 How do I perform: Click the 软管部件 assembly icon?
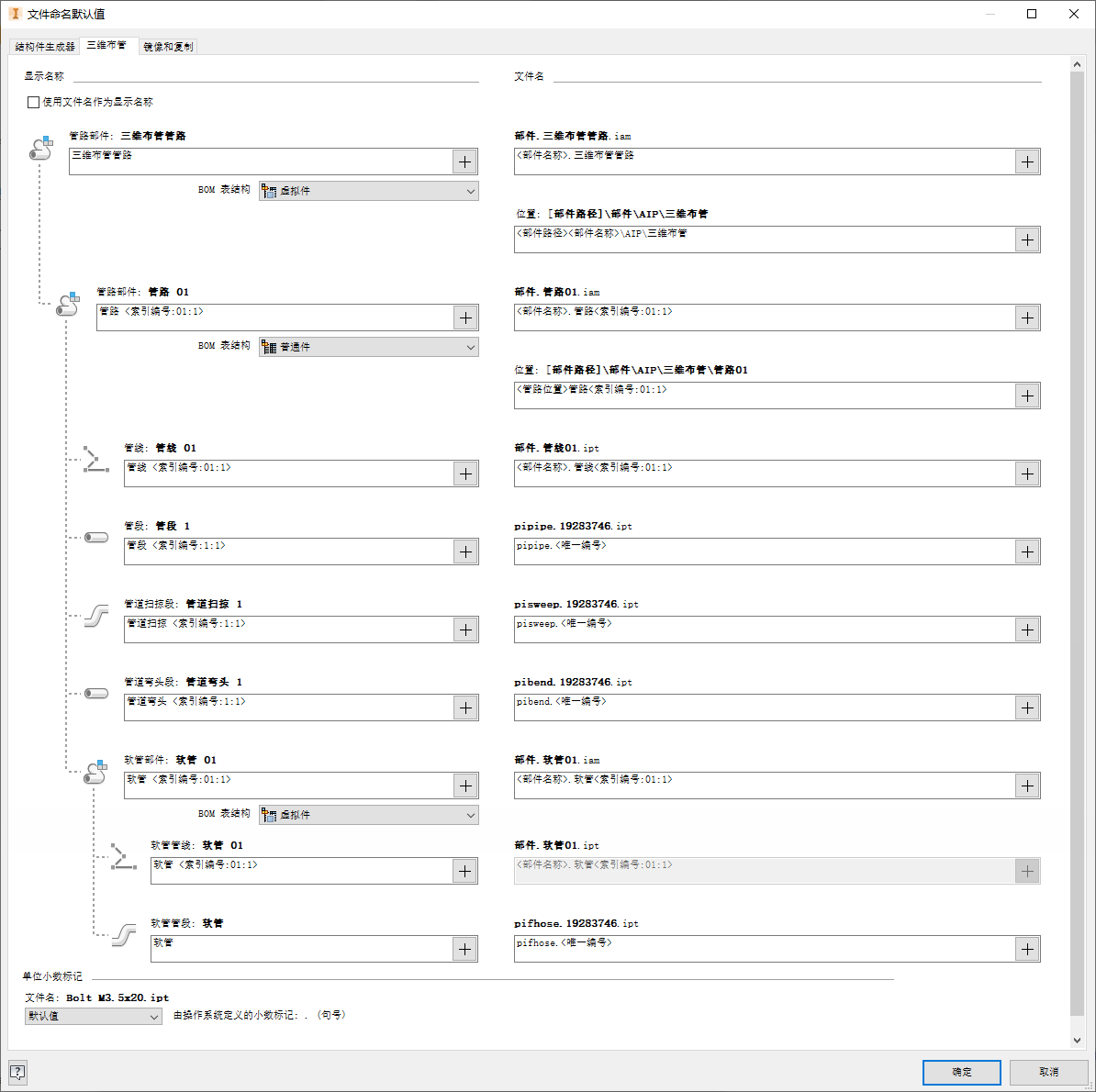coord(95,772)
